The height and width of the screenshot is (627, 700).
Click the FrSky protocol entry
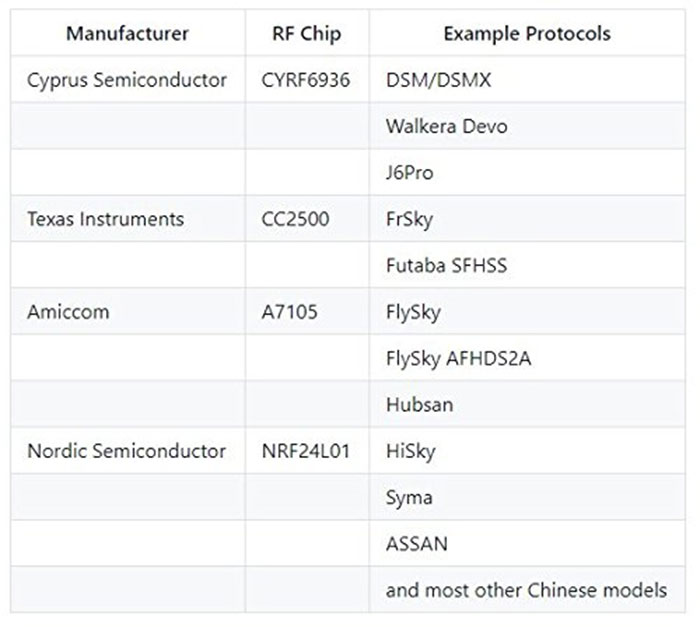411,219
